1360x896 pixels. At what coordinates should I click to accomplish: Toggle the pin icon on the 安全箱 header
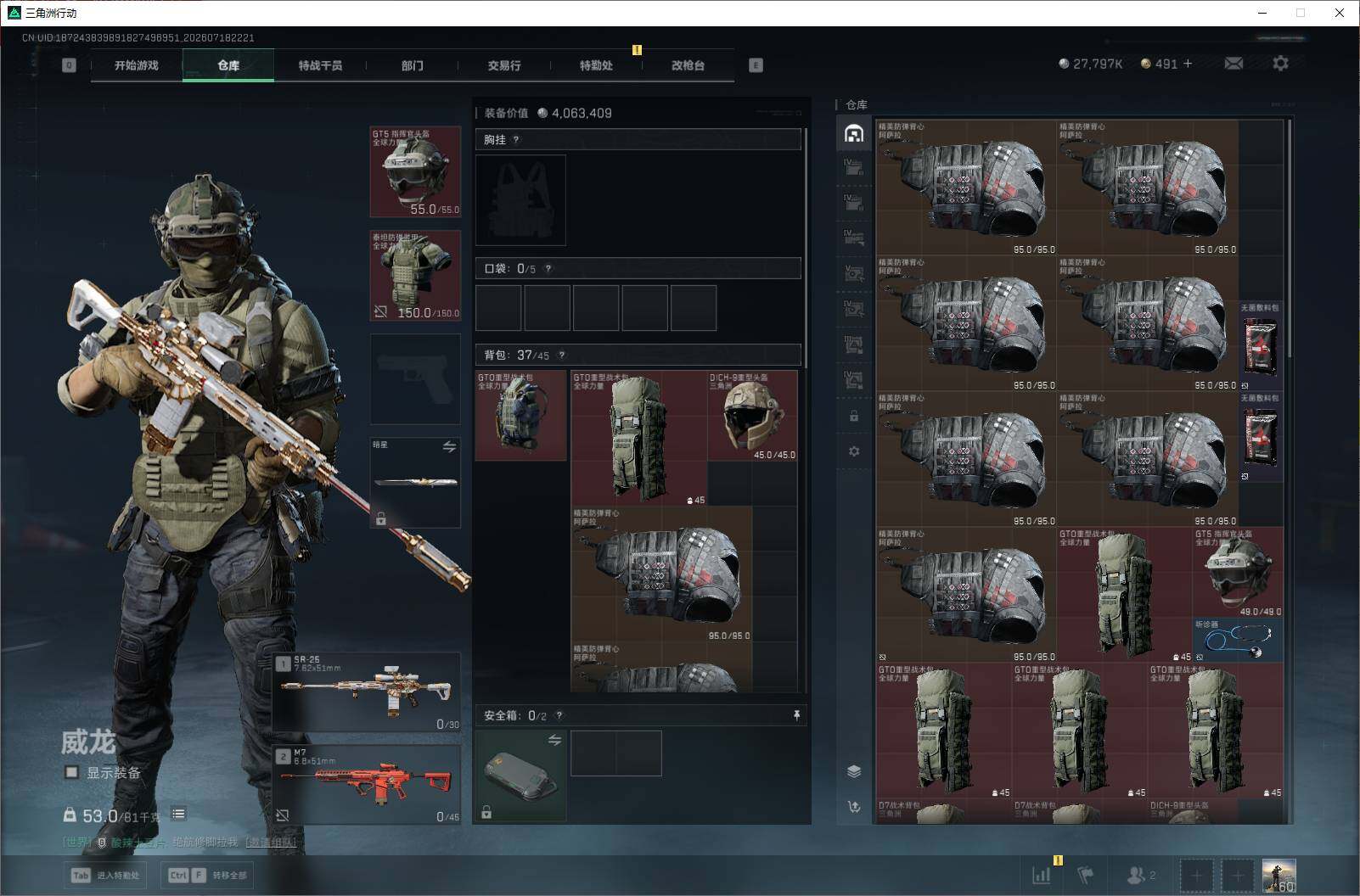[796, 716]
